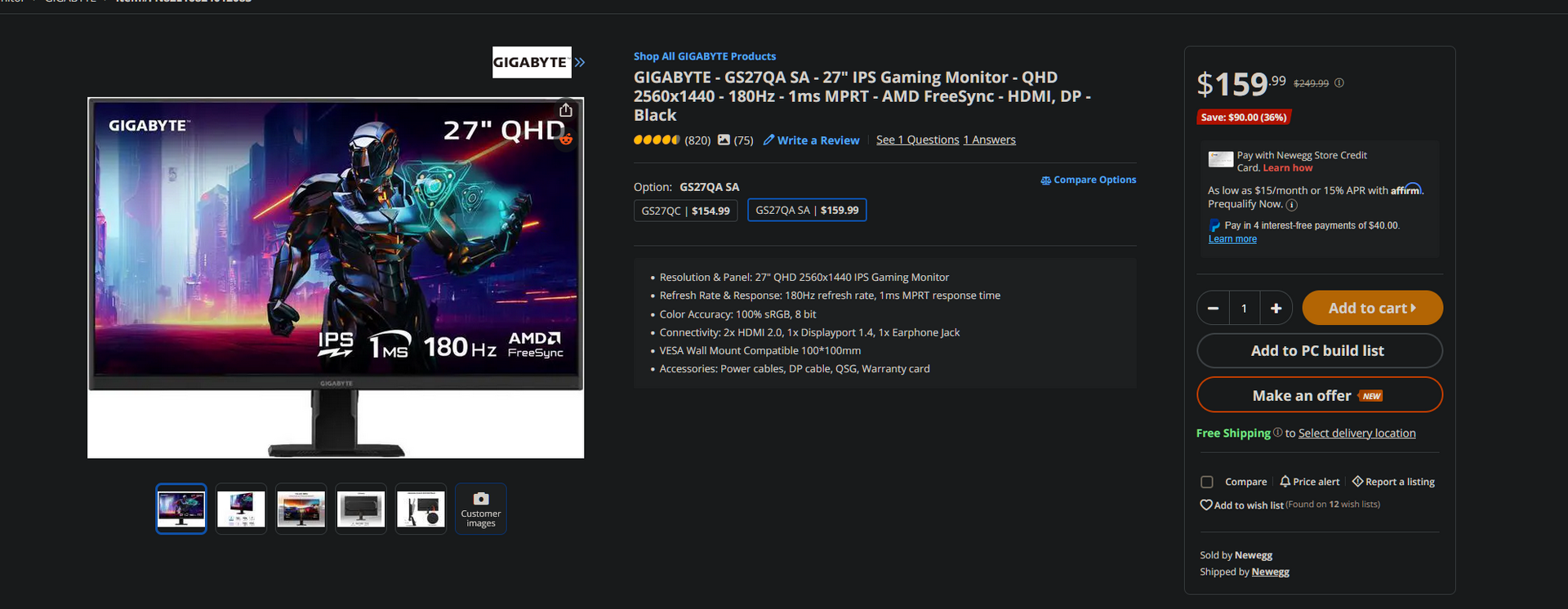Click the Add to cart button

tap(1372, 308)
